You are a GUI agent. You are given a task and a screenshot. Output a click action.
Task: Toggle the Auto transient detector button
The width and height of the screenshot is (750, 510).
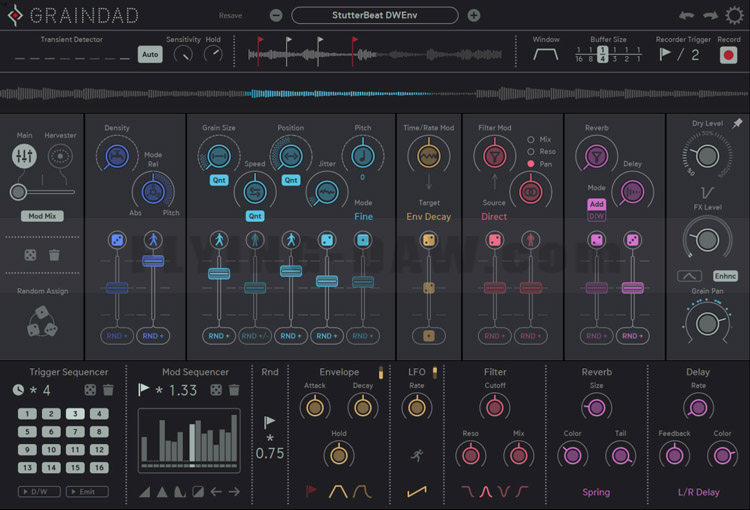150,55
